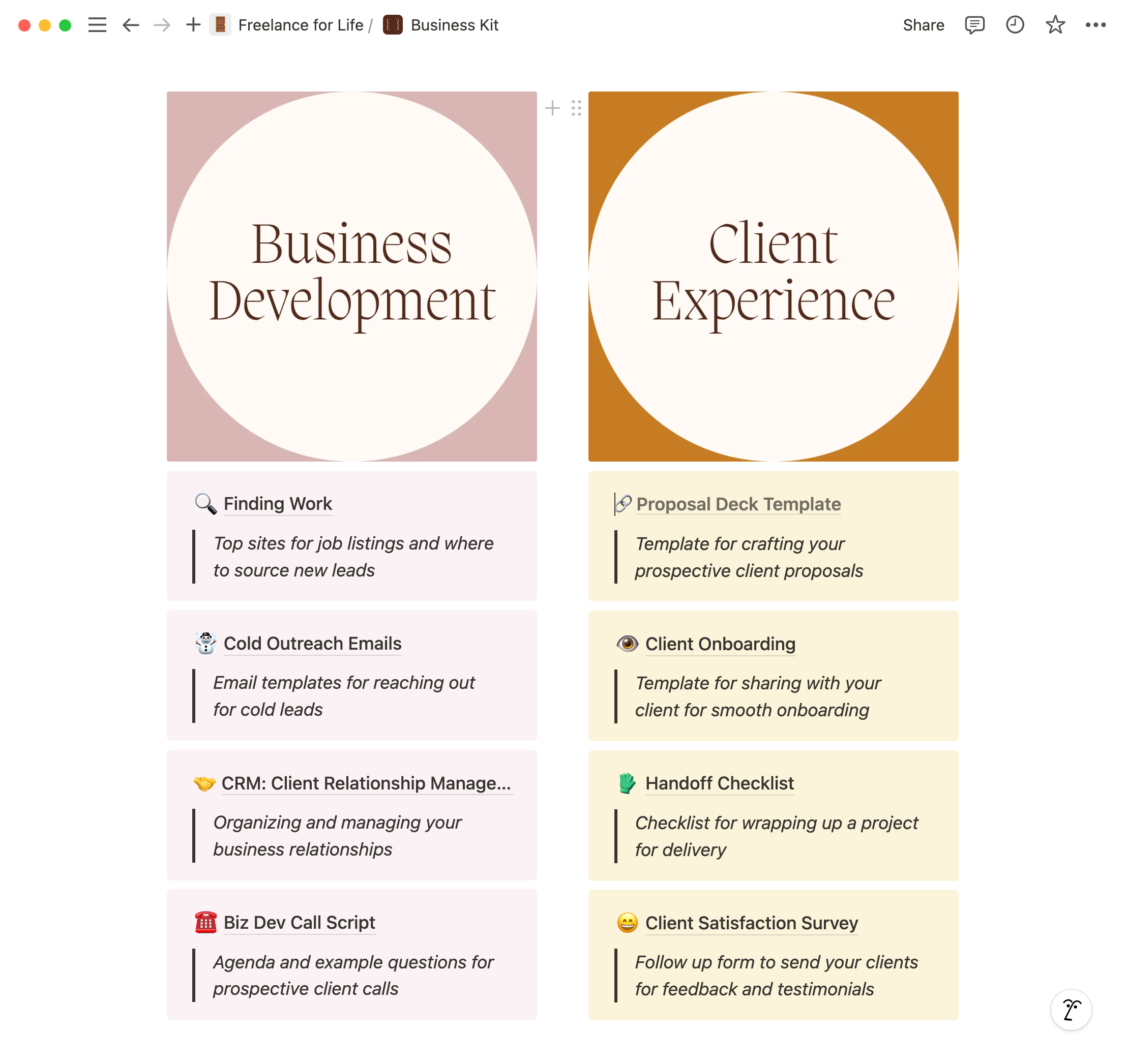
Task: Click the block drag handle icon
Action: 576,108
